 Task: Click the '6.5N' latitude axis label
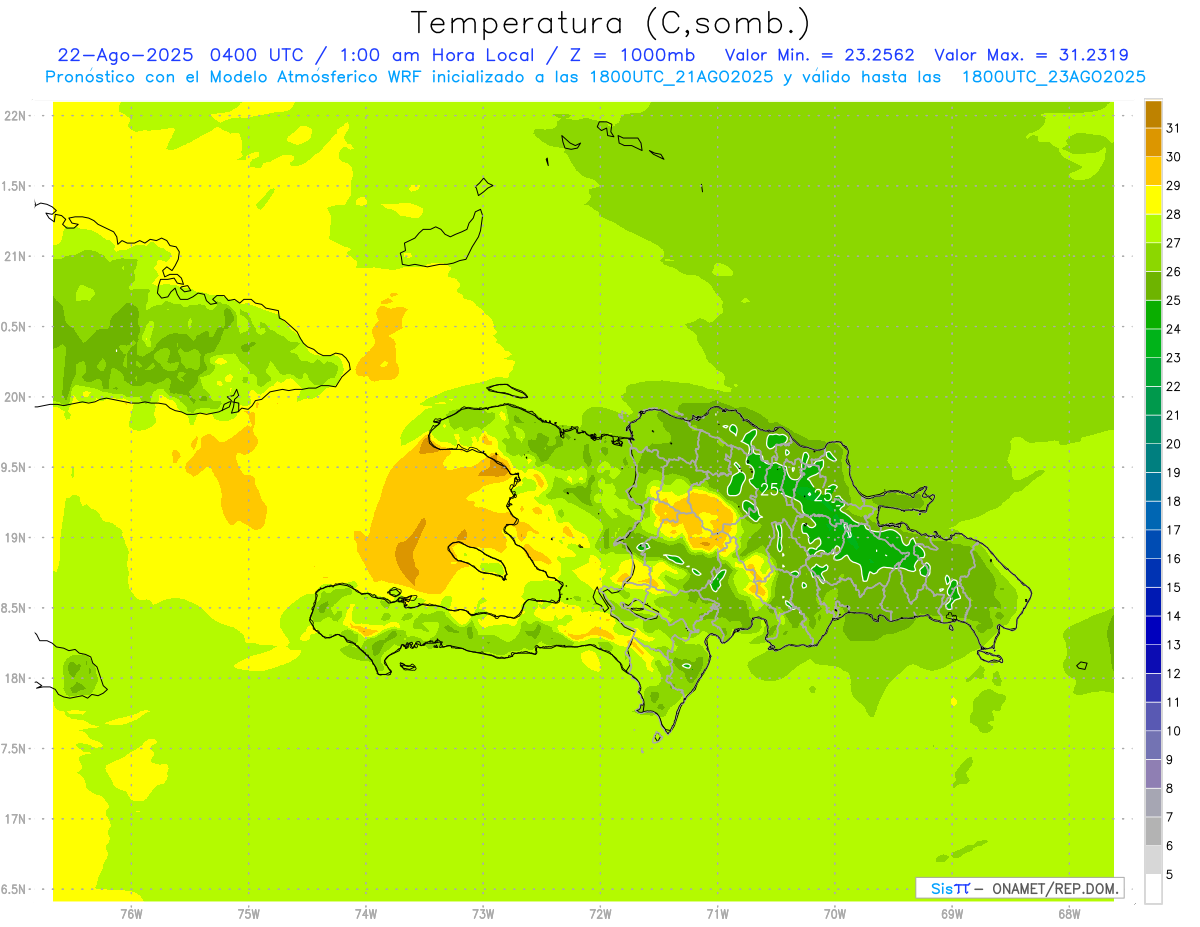point(15,889)
